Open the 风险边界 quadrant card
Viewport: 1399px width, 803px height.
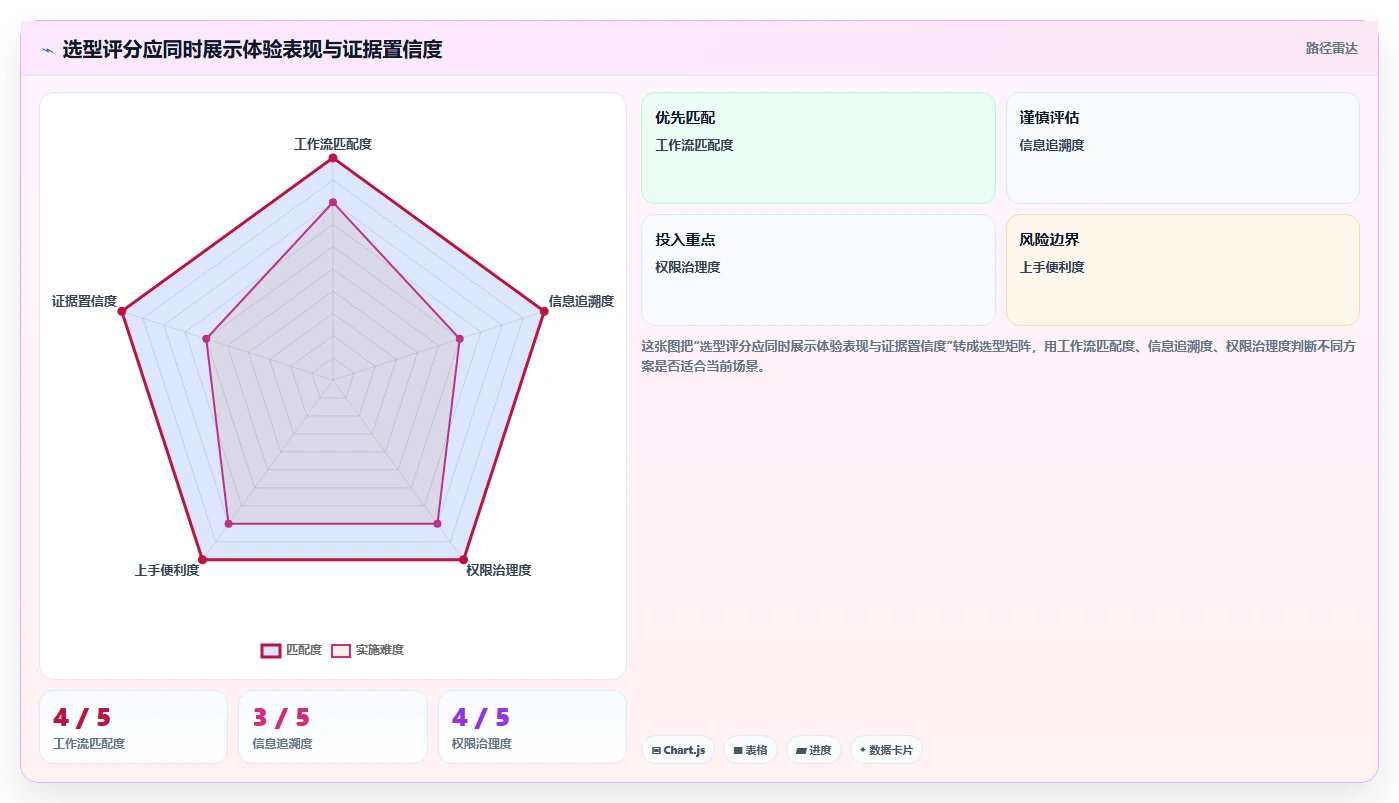coord(1182,270)
